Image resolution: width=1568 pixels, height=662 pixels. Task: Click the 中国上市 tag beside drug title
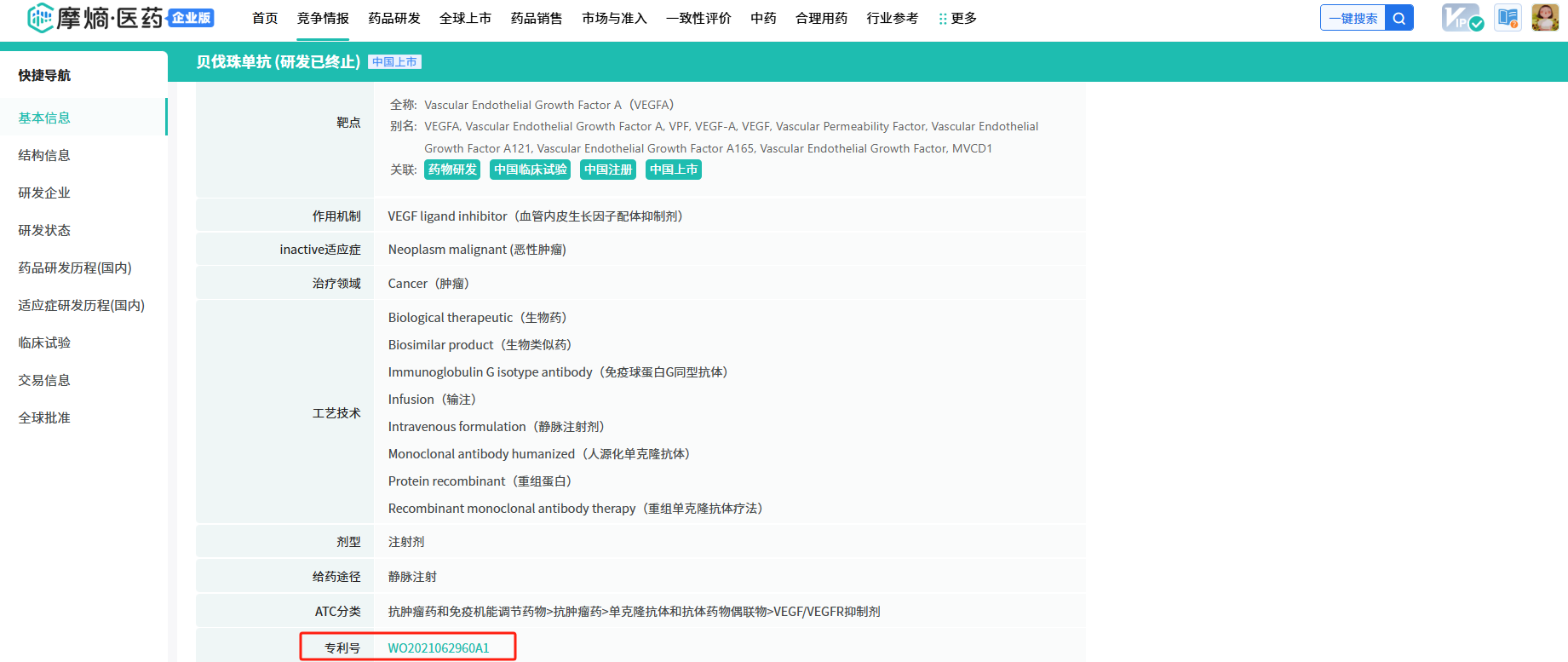point(394,62)
